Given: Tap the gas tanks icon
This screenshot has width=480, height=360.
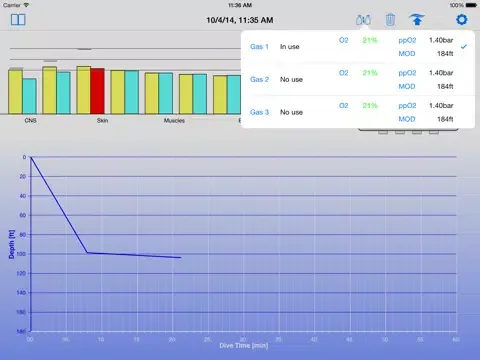Looking at the screenshot, I should [x=363, y=20].
